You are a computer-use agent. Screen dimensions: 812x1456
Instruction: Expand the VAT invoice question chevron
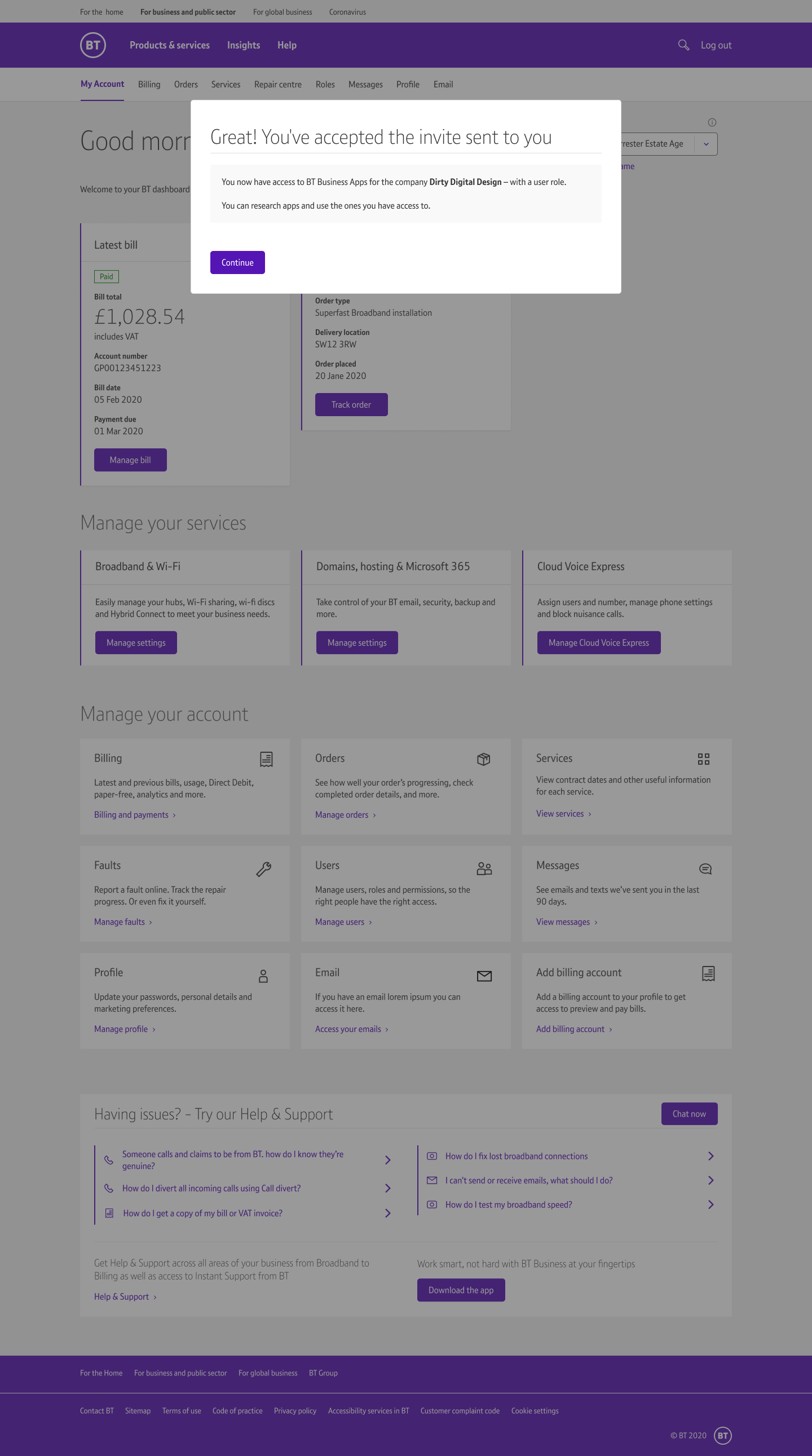click(387, 1213)
